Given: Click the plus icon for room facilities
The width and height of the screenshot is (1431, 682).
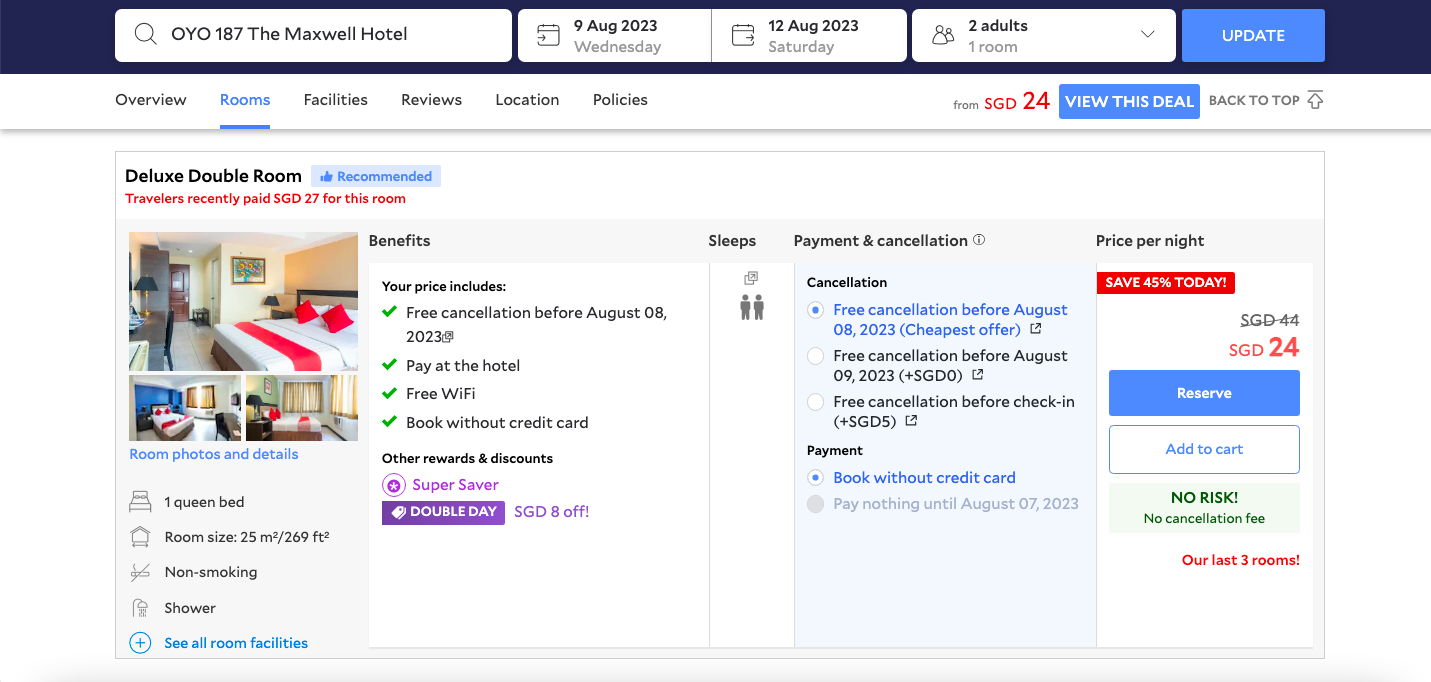Looking at the screenshot, I should pyautogui.click(x=140, y=643).
